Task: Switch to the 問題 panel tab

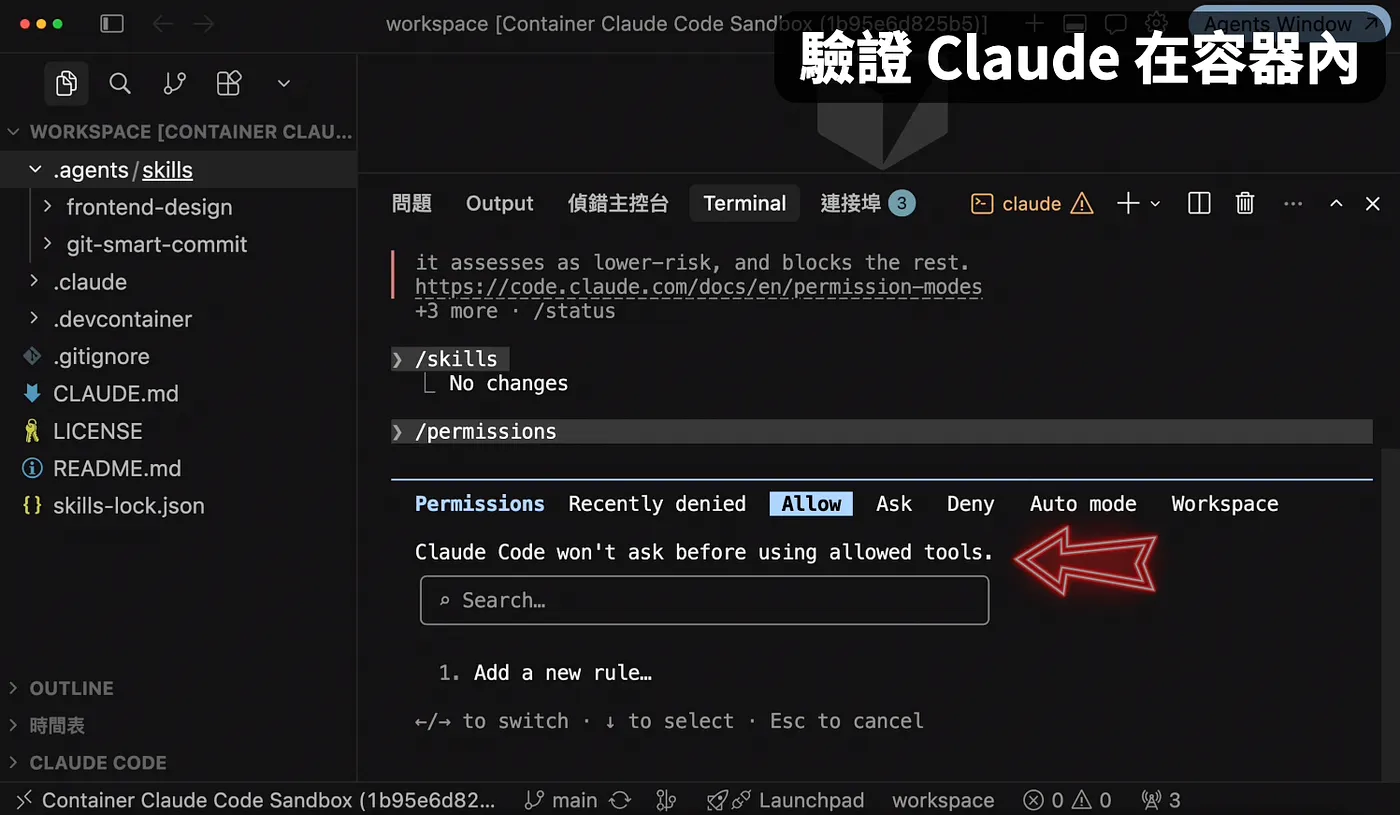Action: click(412, 204)
